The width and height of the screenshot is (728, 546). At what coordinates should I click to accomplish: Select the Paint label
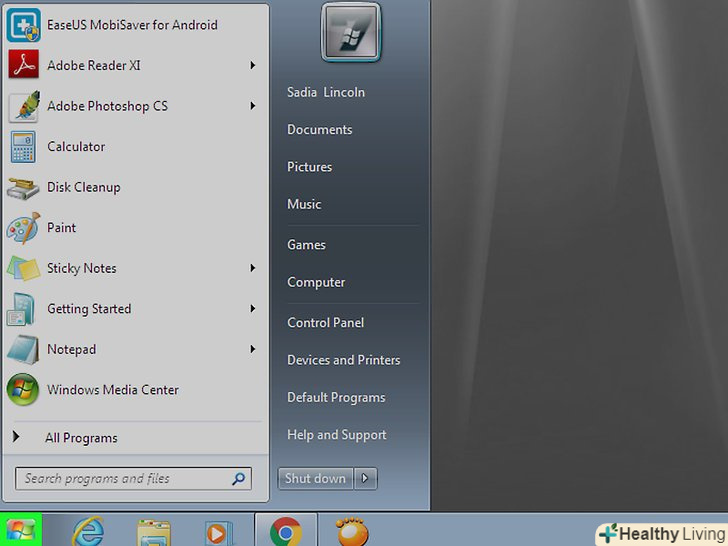click(x=61, y=228)
